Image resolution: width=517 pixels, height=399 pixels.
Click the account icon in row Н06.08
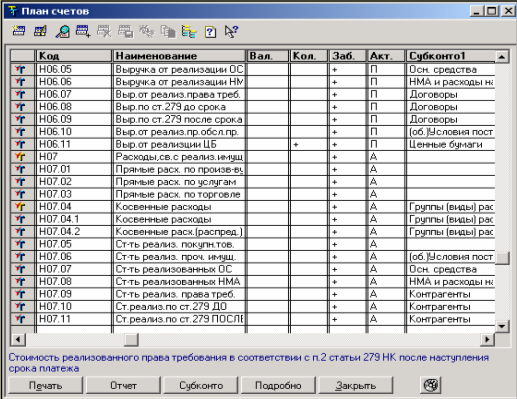pyautogui.click(x=20, y=107)
